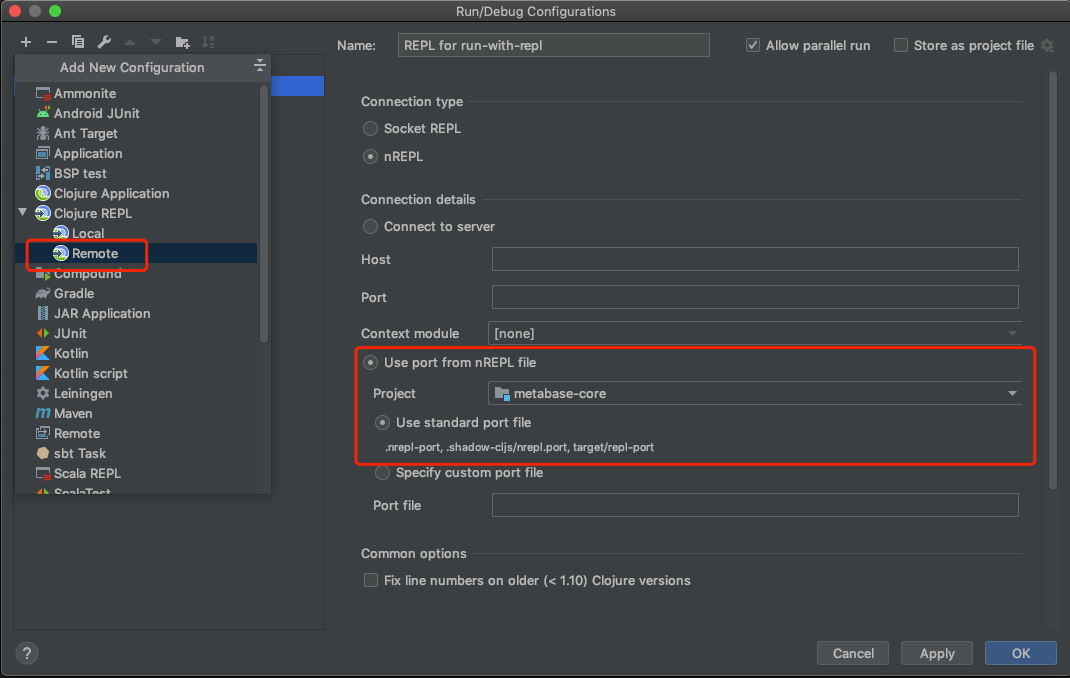
Task: Select Android JUnit configuration type
Action: pos(96,113)
